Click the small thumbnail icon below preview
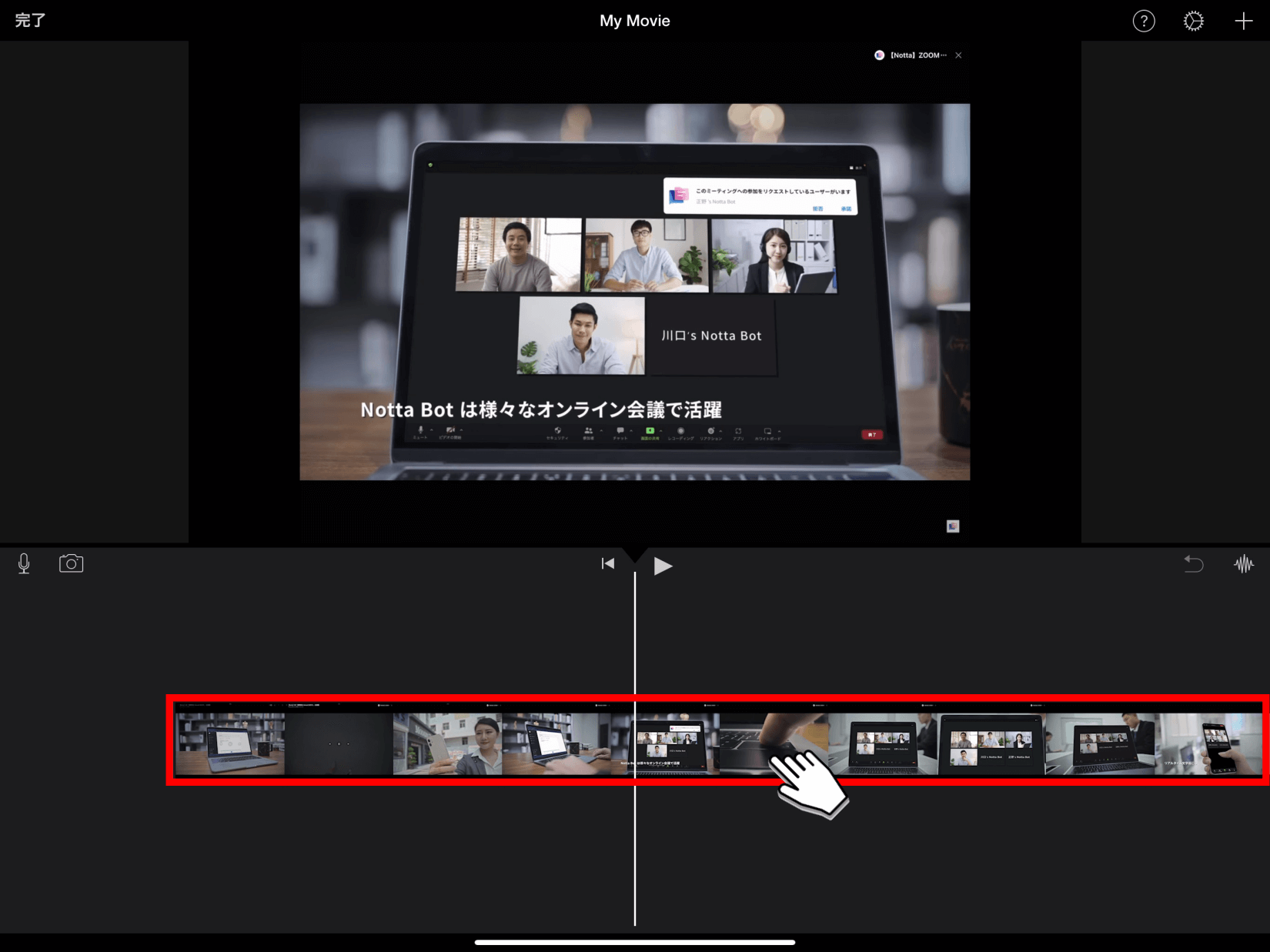Image resolution: width=1270 pixels, height=952 pixels. pyautogui.click(x=953, y=526)
